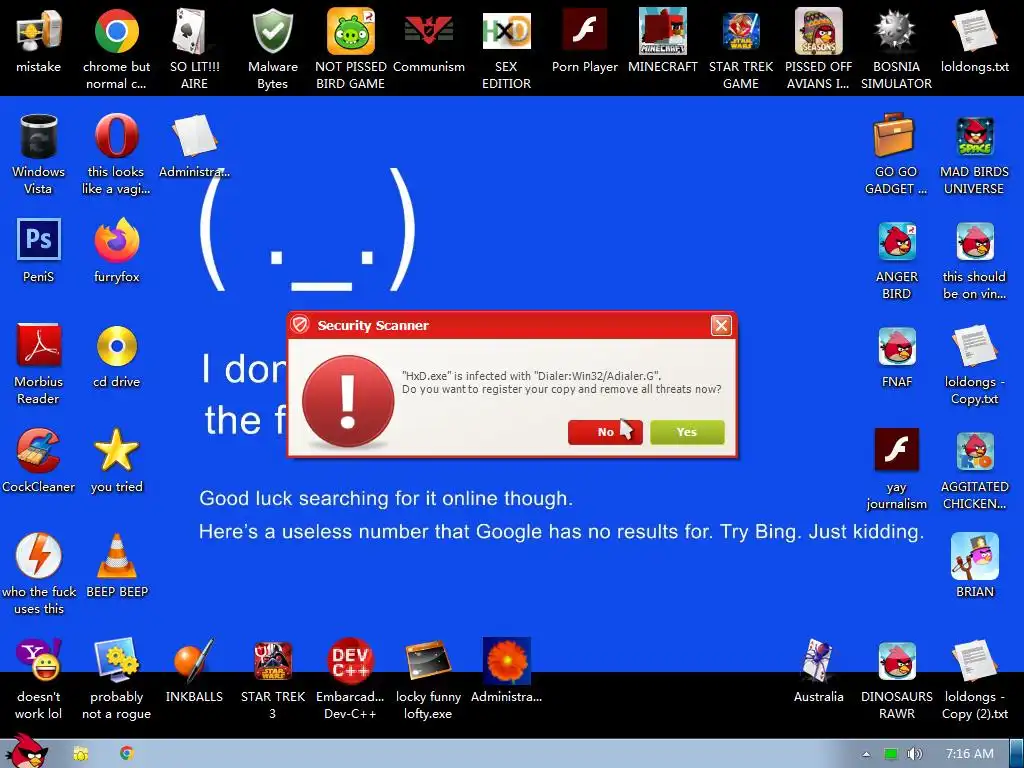Click the Security Scanner shield title icon
This screenshot has height=768, width=1024.
[300, 325]
